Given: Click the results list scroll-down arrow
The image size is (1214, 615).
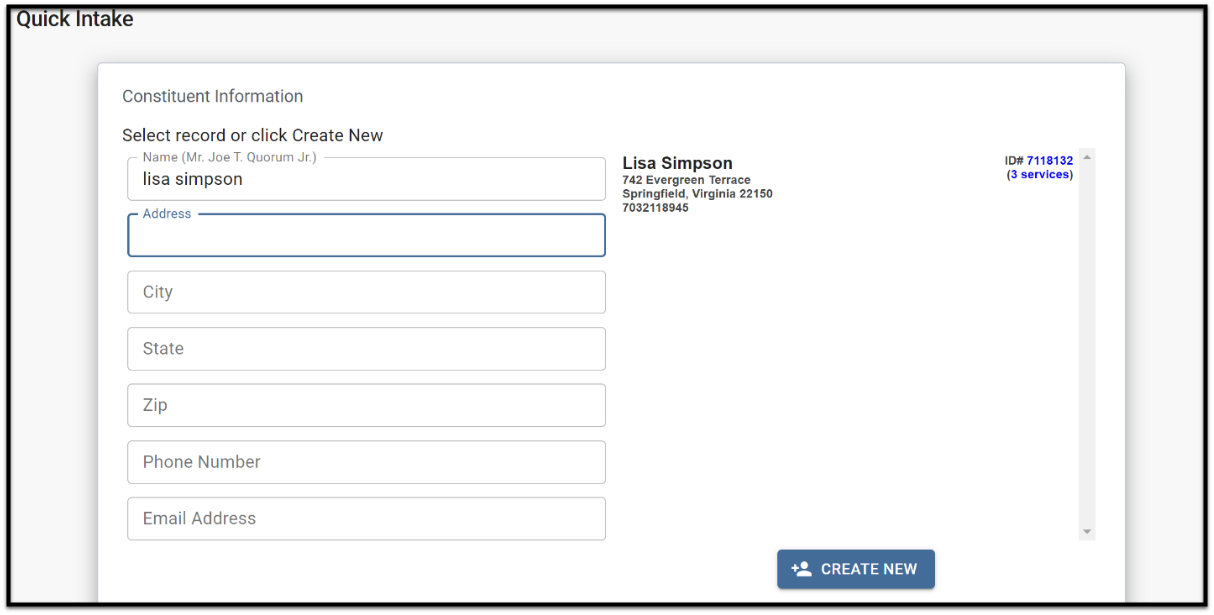Looking at the screenshot, I should pyautogui.click(x=1087, y=532).
